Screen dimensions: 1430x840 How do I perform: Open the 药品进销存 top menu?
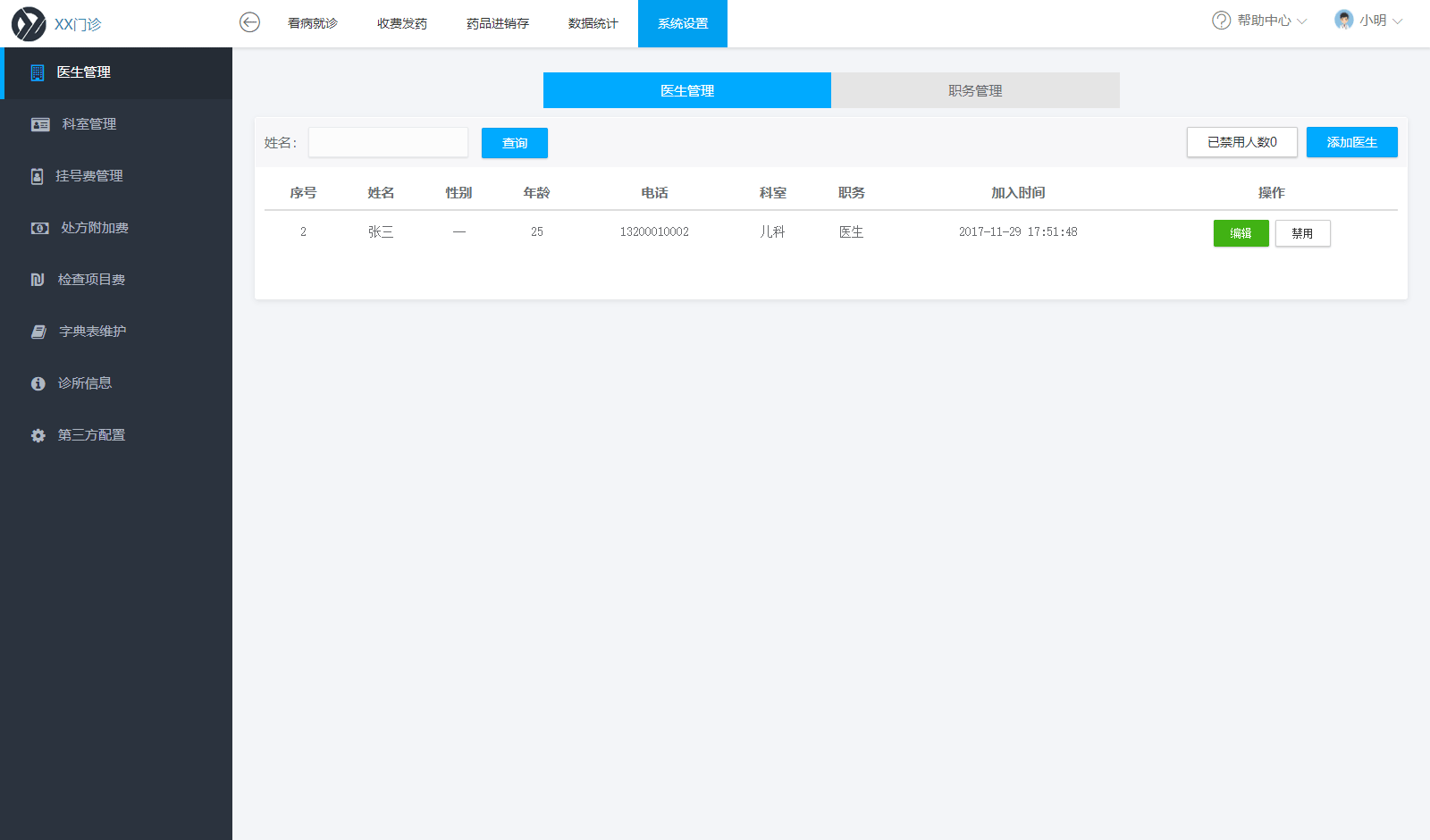point(497,23)
